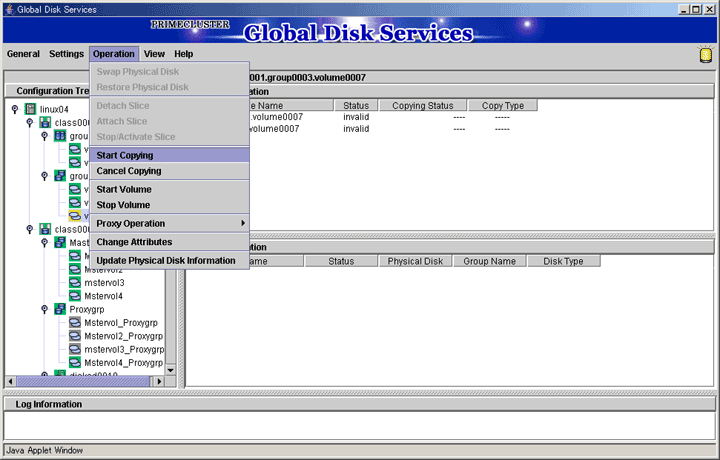This screenshot has width=720, height=460.
Task: Click the mstervol3_Proxygrp volume icon
Action: pos(75,349)
